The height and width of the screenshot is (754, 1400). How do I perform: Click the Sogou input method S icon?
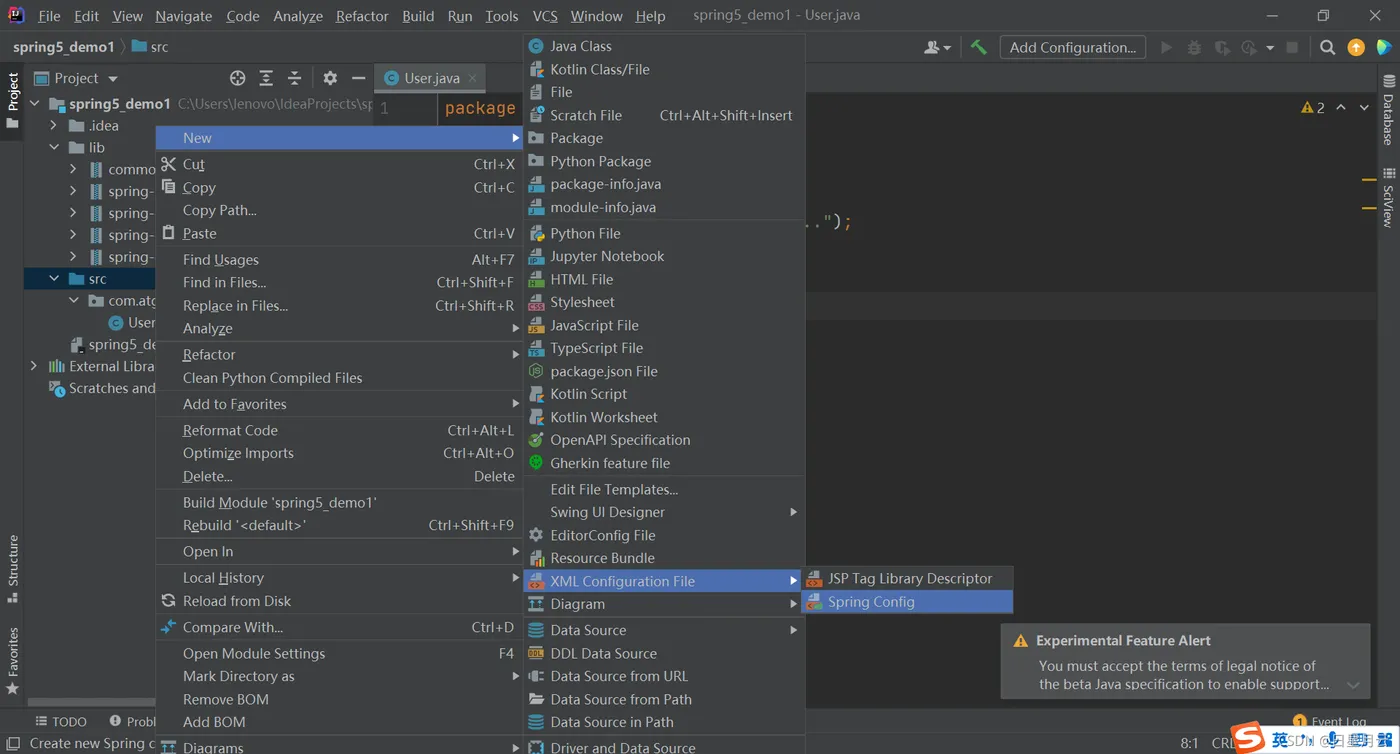1248,739
